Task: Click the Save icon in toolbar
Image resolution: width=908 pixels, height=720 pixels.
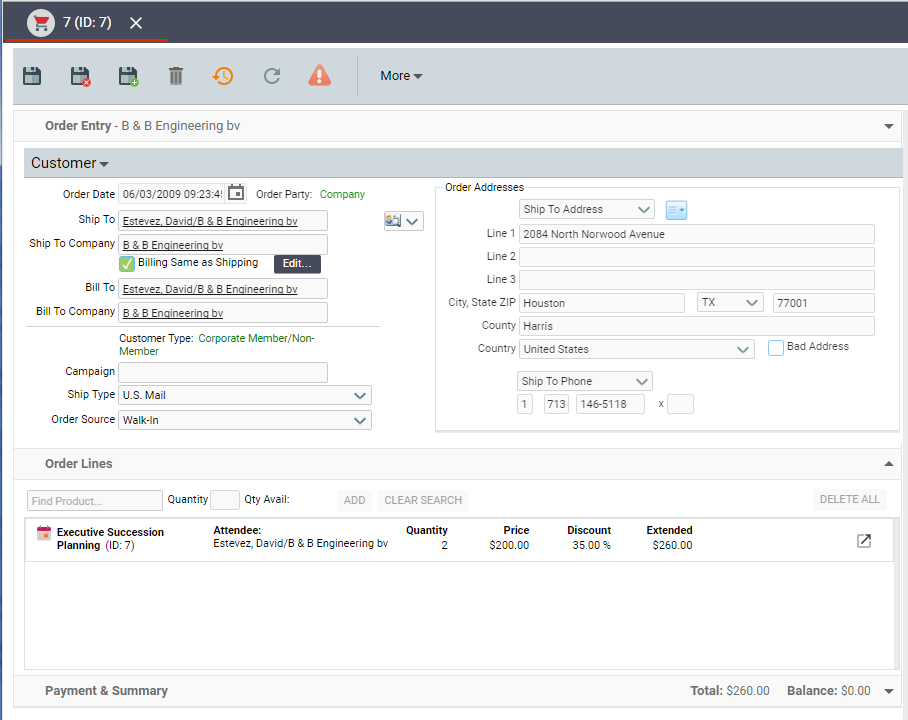Action: [x=32, y=76]
